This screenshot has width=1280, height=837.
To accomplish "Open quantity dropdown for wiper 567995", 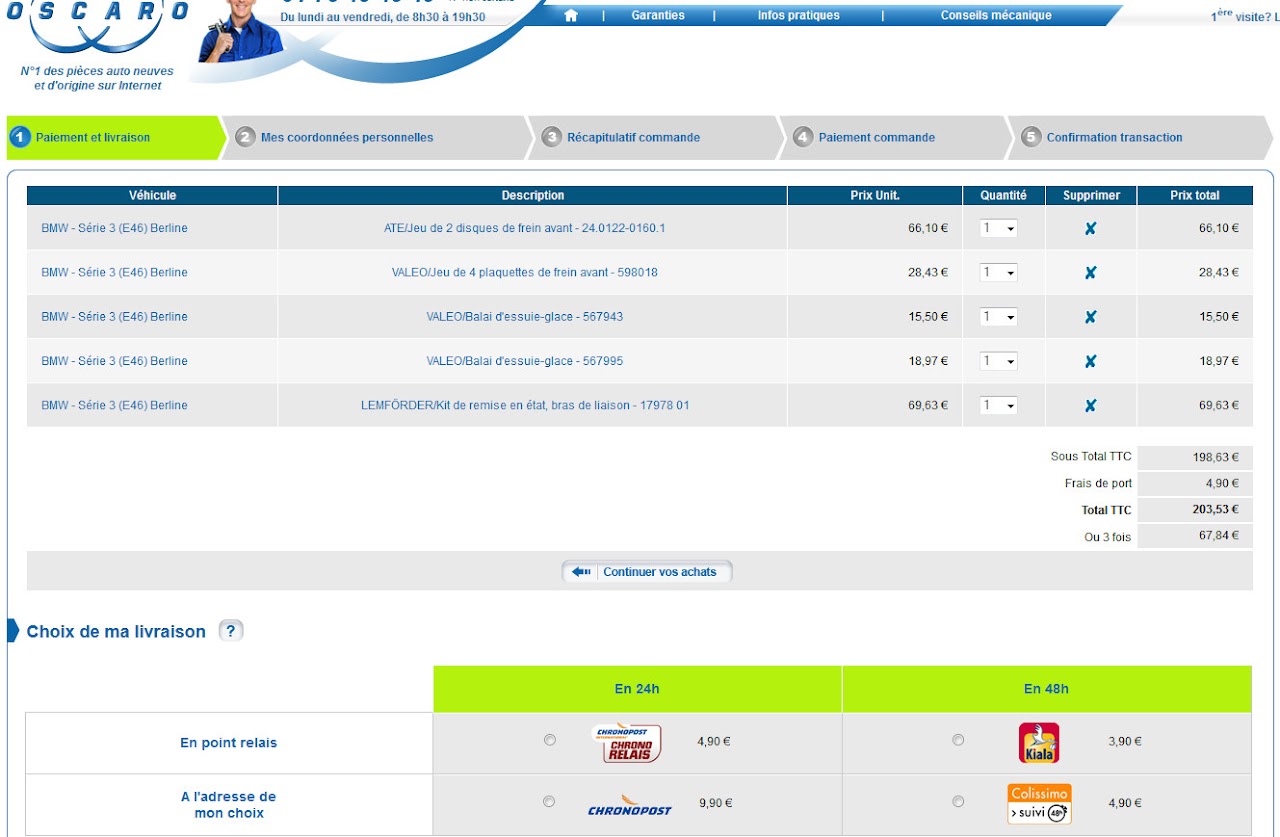I will (998, 361).
